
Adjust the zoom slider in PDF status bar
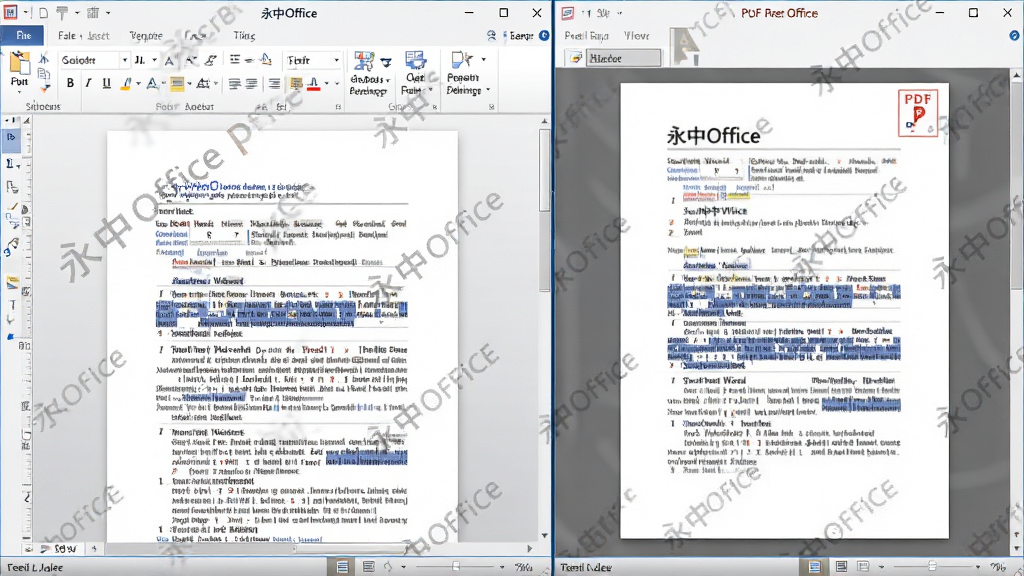(932, 567)
